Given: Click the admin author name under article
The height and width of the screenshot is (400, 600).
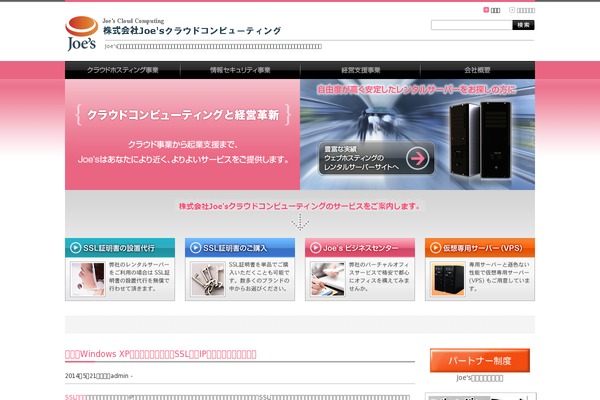Looking at the screenshot, I should [119, 376].
